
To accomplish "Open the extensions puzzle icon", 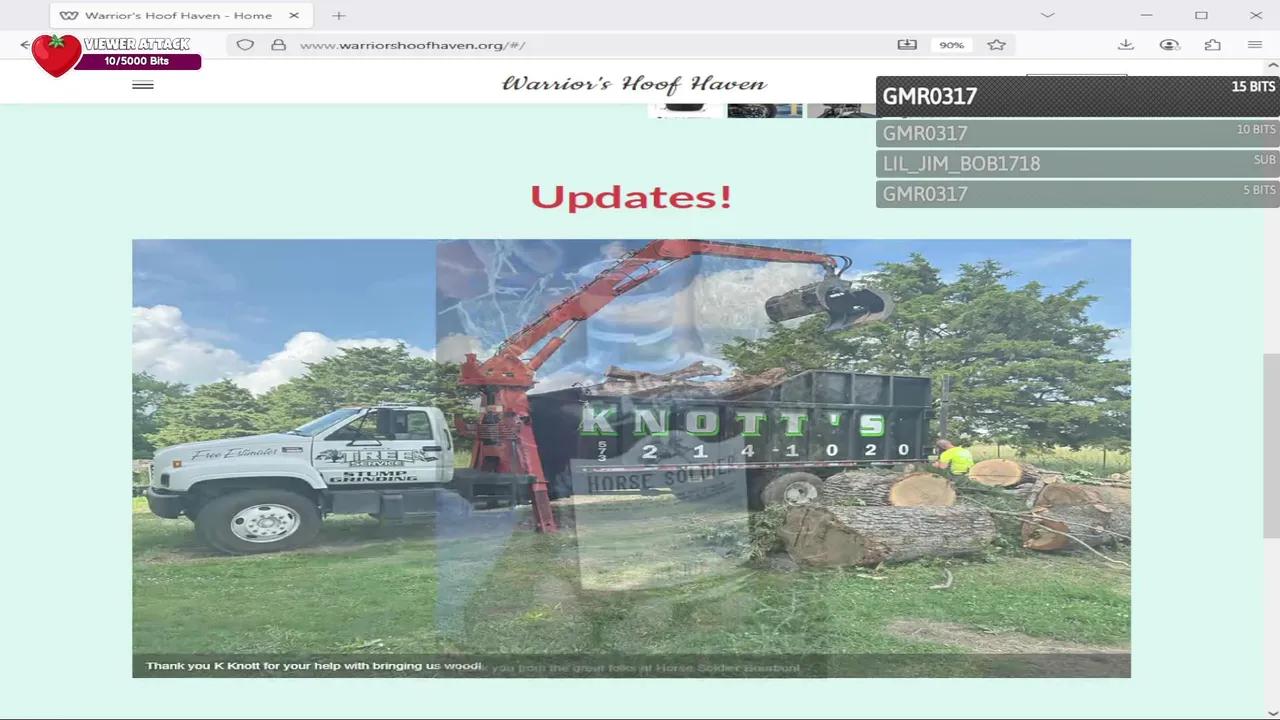I will coord(1212,45).
